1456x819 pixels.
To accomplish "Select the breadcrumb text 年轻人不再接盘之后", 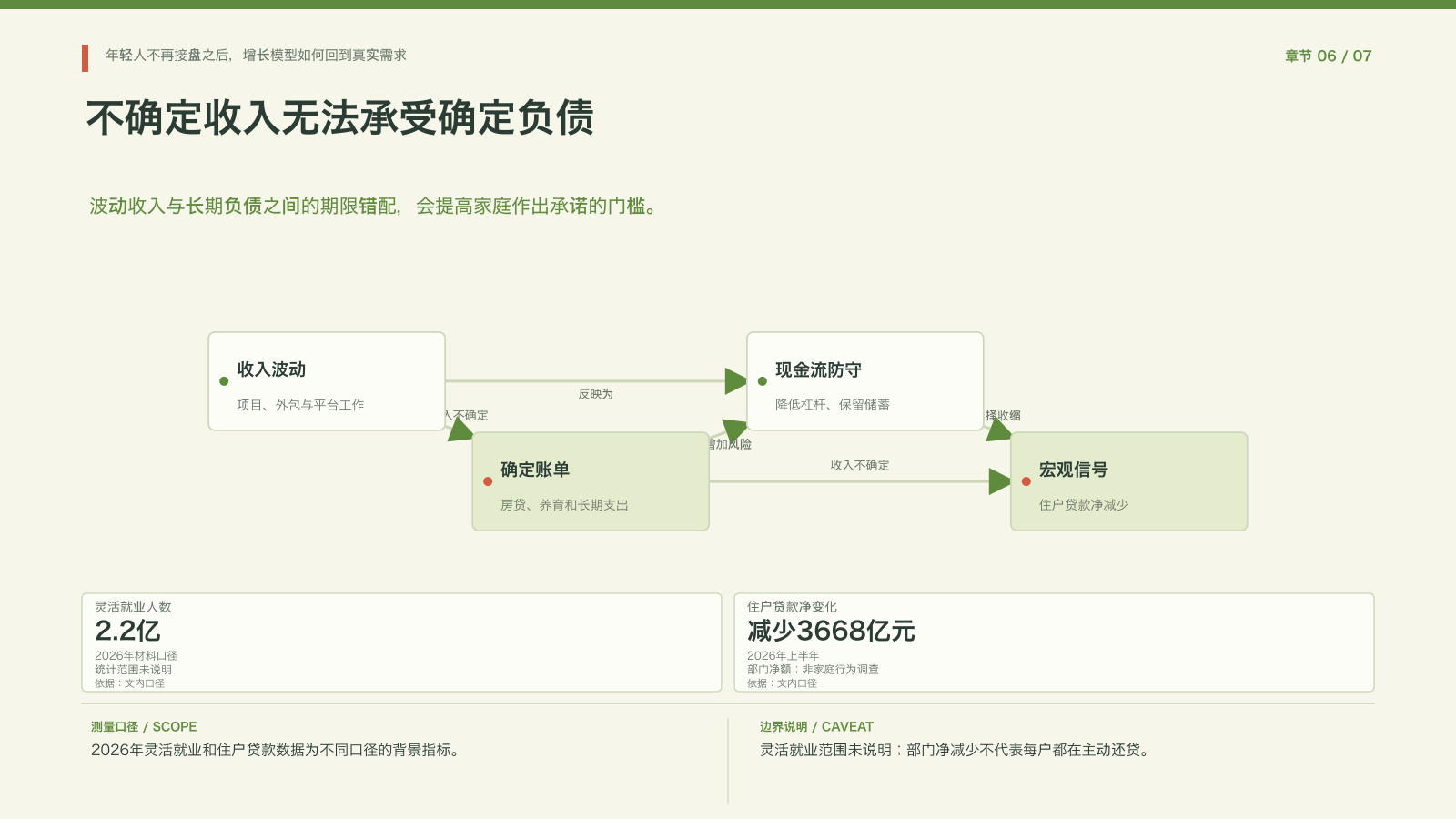I will click(167, 56).
